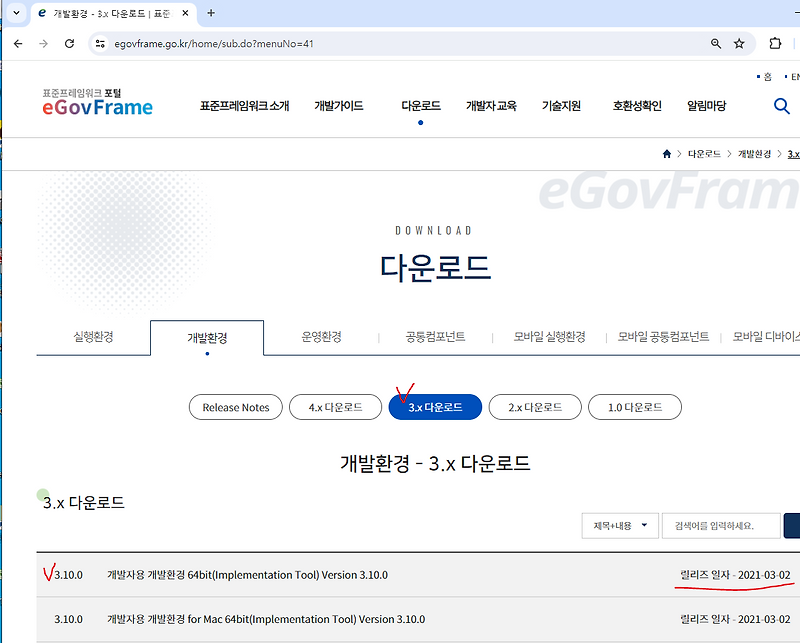800x643 pixels.
Task: Click the Release Notes button
Action: tap(235, 407)
